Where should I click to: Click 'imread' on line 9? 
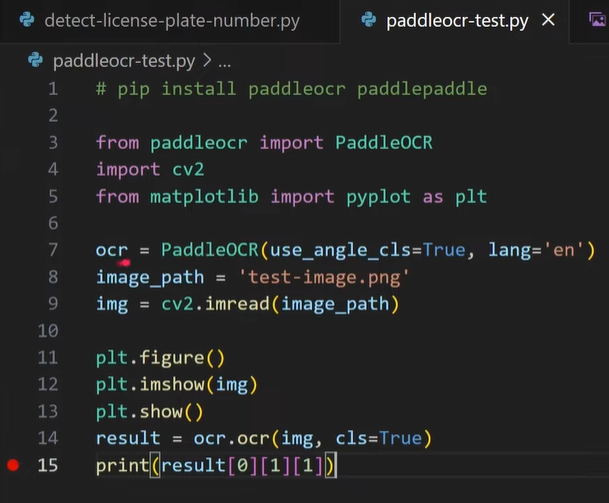[237, 304]
